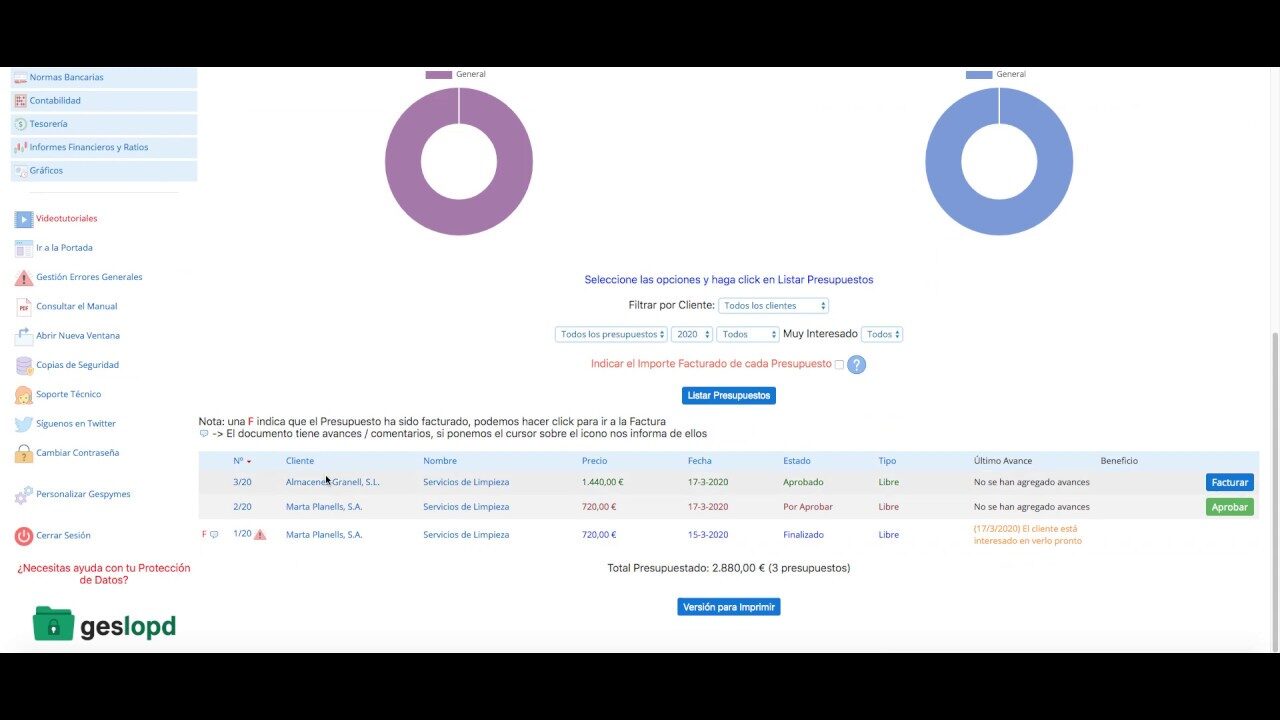This screenshot has width=1280, height=720.
Task: Open the Consultar el Manual PDF icon
Action: [24, 307]
